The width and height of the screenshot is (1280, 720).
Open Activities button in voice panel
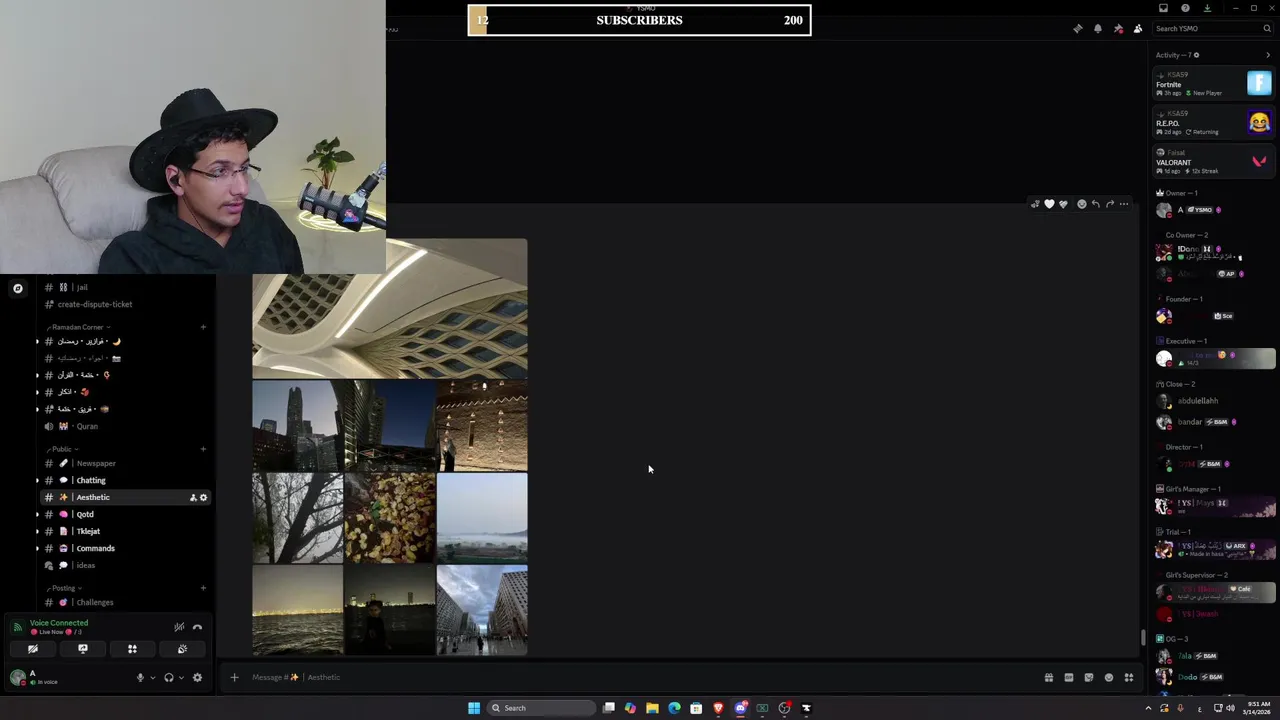[132, 649]
